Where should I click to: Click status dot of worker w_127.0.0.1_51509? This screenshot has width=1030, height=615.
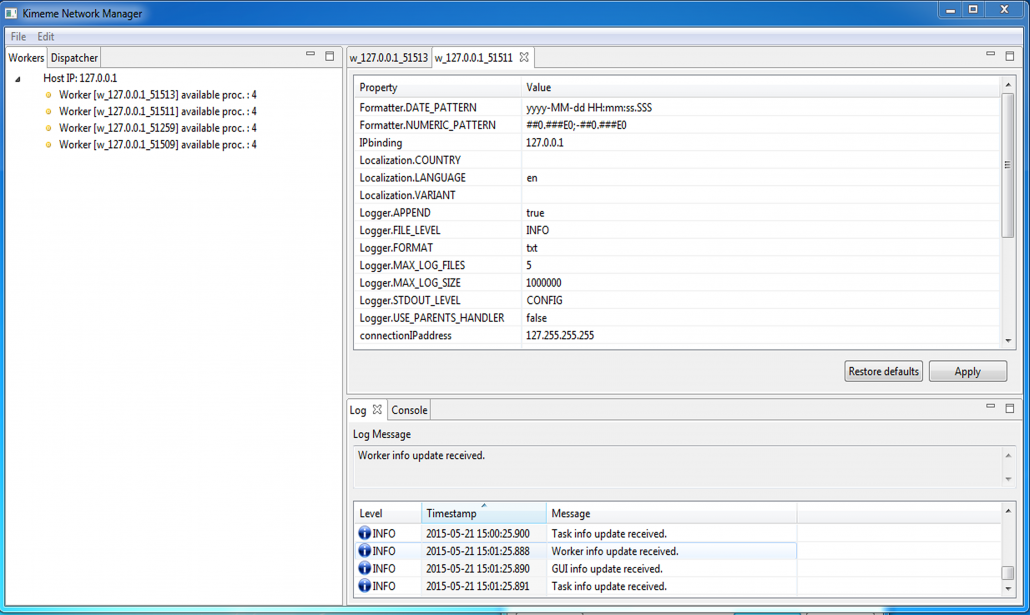pyautogui.click(x=48, y=145)
